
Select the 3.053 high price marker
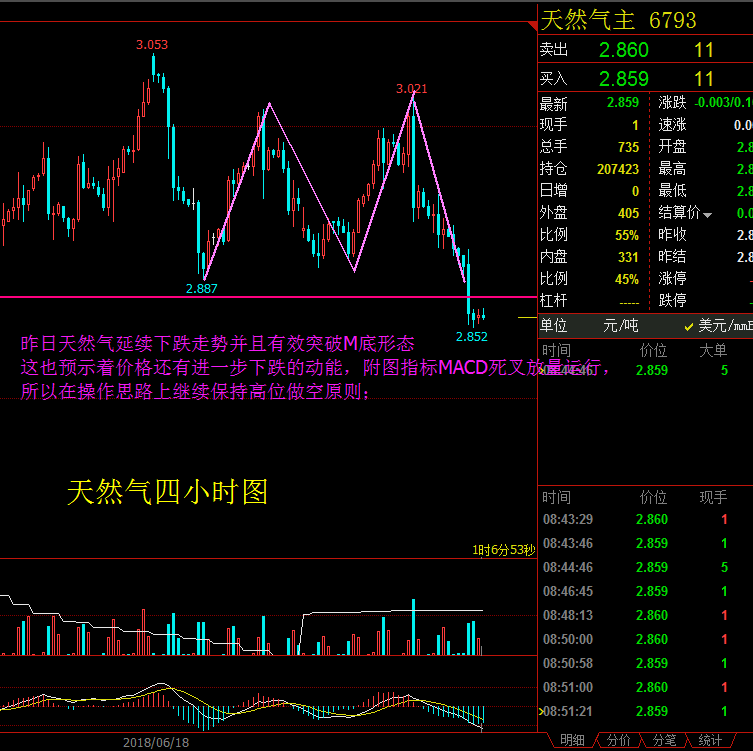(x=152, y=44)
